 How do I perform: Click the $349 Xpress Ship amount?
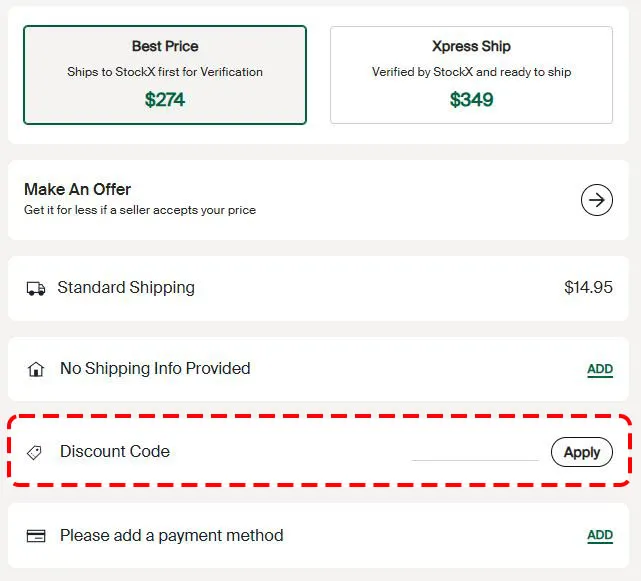coord(471,99)
